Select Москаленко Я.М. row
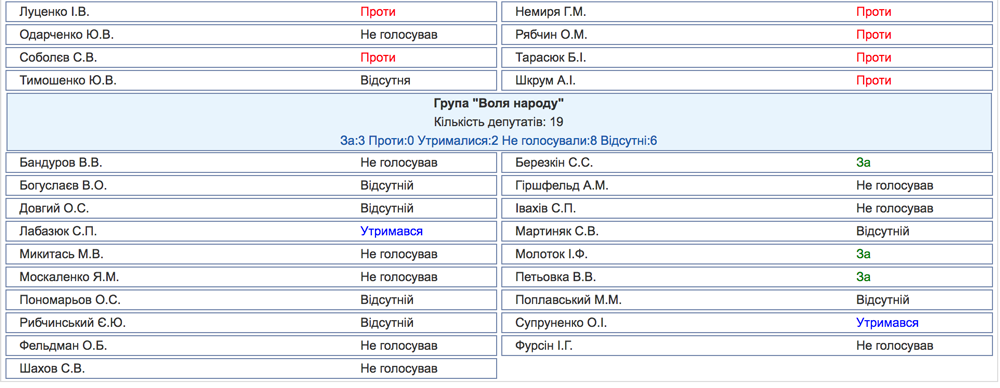This screenshot has height=388, width=1000. click(x=251, y=277)
